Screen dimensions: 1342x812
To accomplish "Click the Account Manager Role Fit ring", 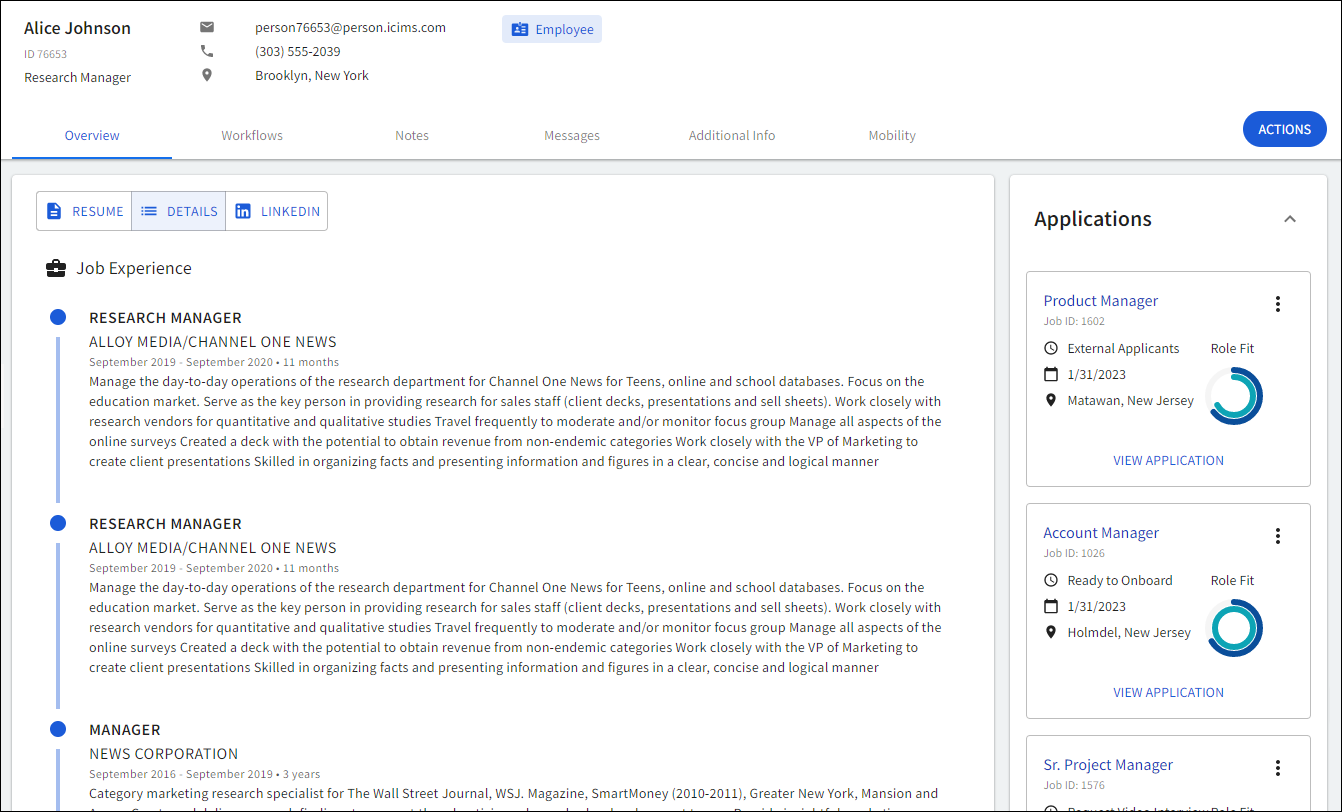I will click(1234, 628).
